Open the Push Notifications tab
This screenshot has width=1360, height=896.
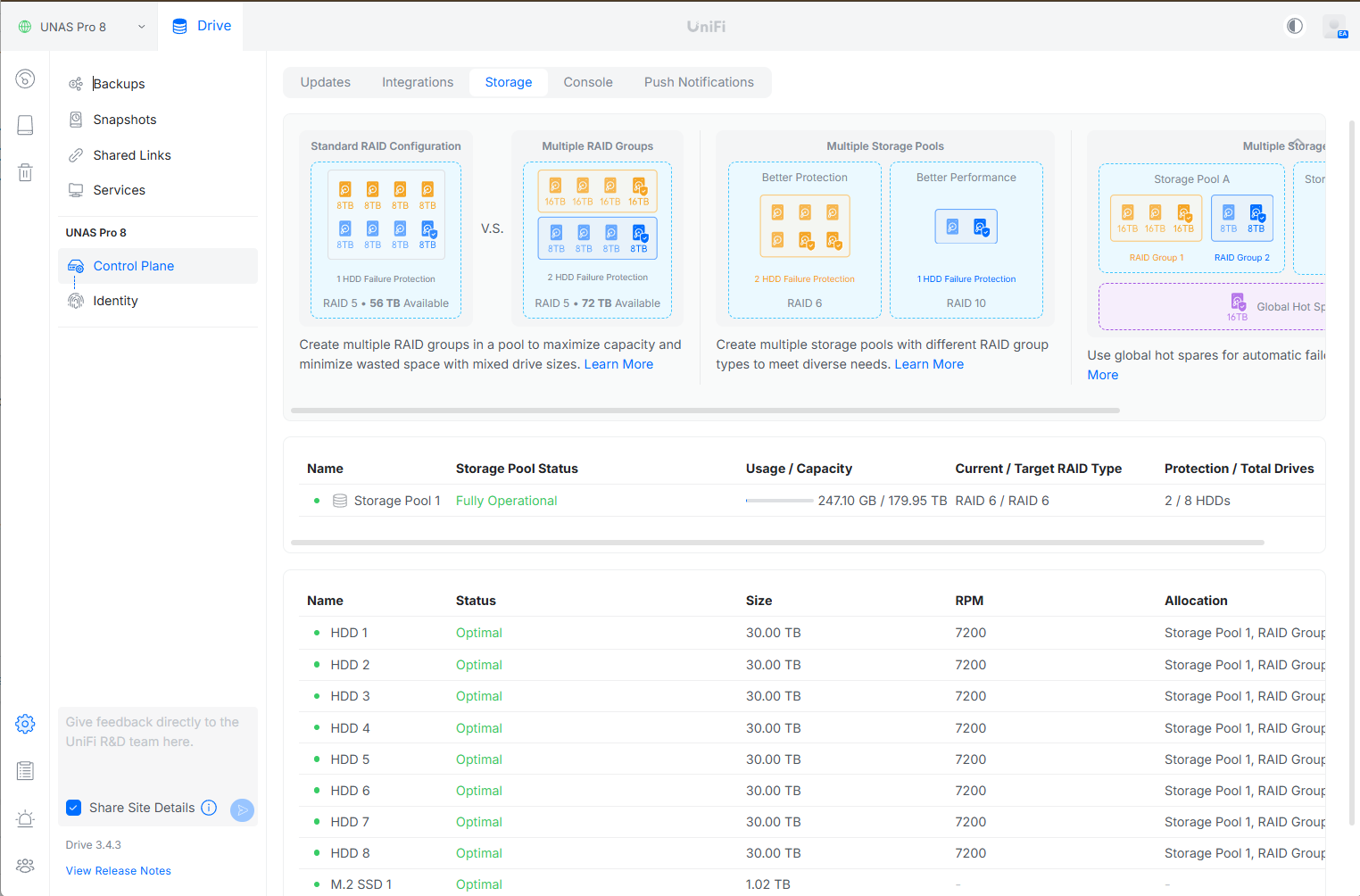tap(699, 82)
